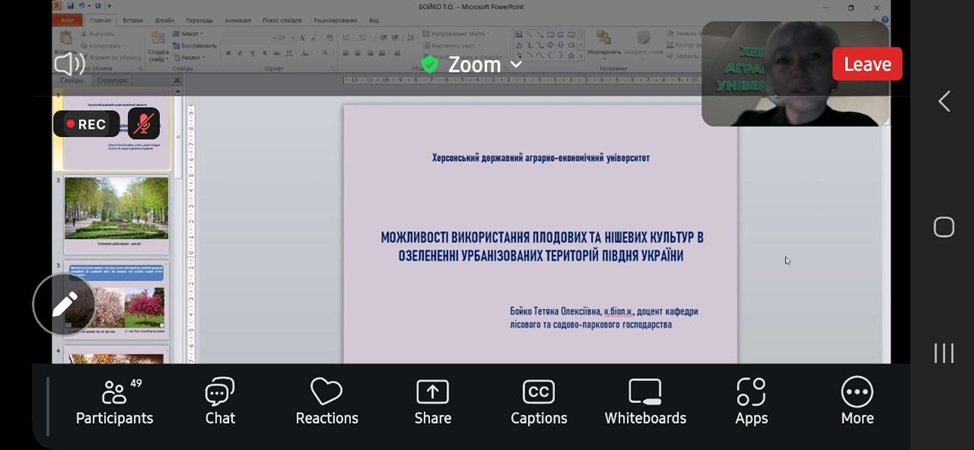This screenshot has width=974, height=450.
Task: Open the Файл tab
Action: (x=67, y=20)
